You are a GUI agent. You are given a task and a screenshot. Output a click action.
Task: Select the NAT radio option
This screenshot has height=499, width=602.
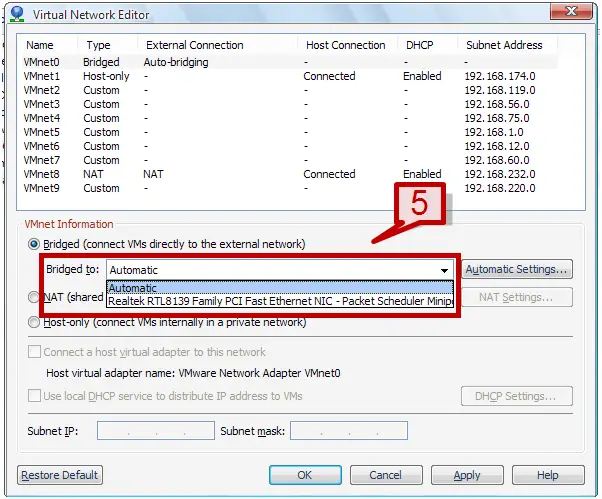click(x=34, y=297)
